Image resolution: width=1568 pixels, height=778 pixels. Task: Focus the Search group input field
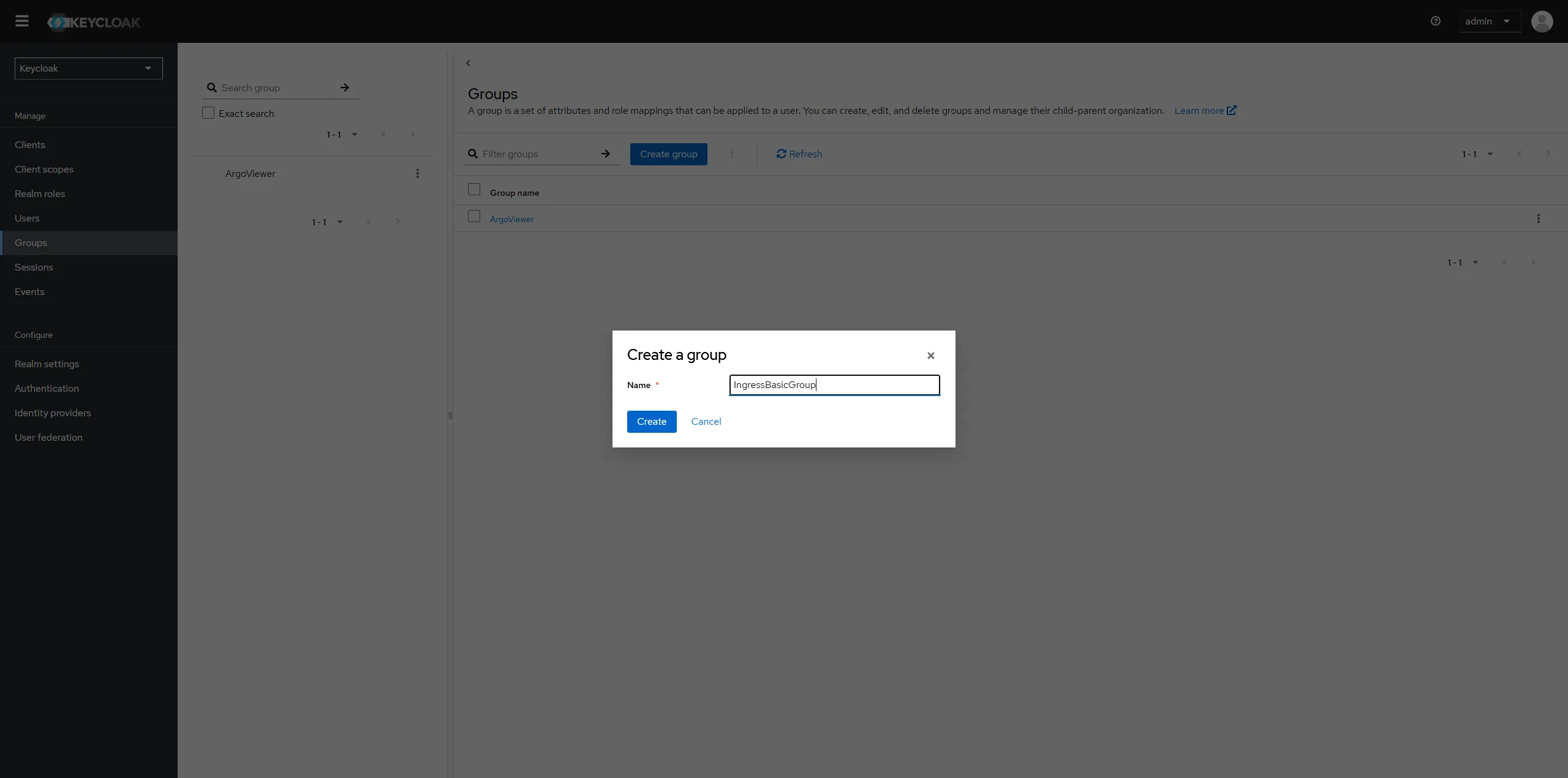(x=274, y=88)
